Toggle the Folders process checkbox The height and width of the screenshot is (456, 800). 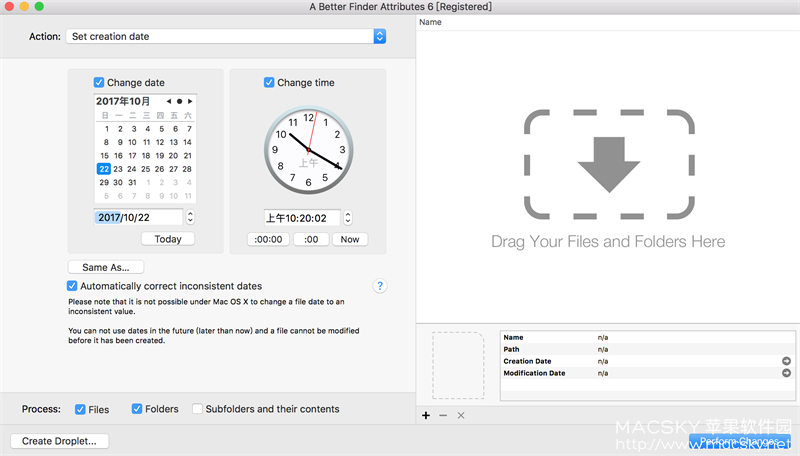(x=137, y=409)
